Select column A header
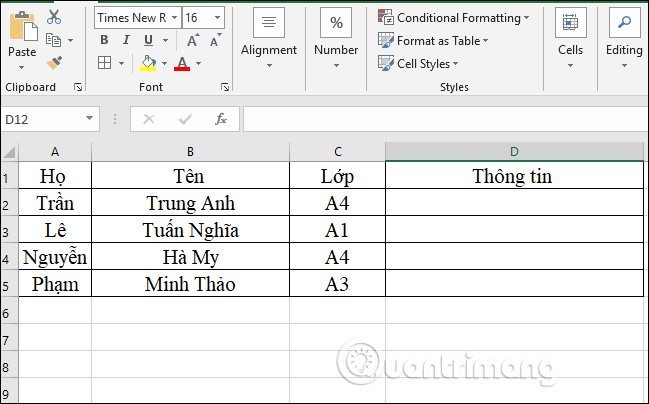This screenshot has height=404, width=649. [x=55, y=152]
